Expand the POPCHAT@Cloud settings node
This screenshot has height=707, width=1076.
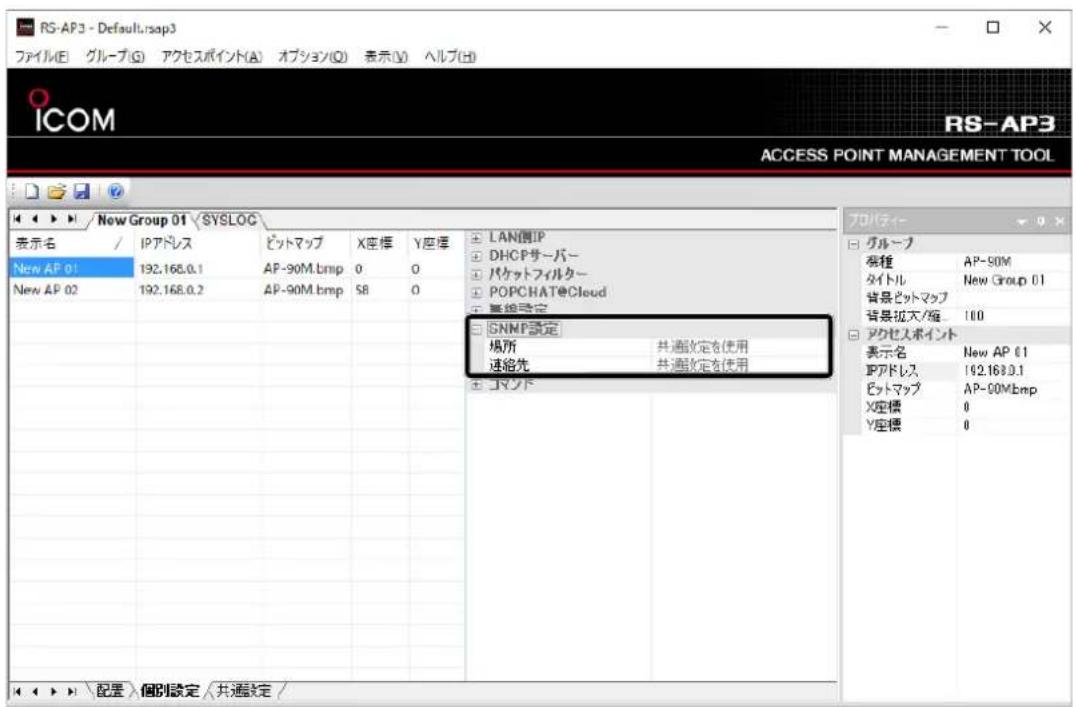pos(476,292)
